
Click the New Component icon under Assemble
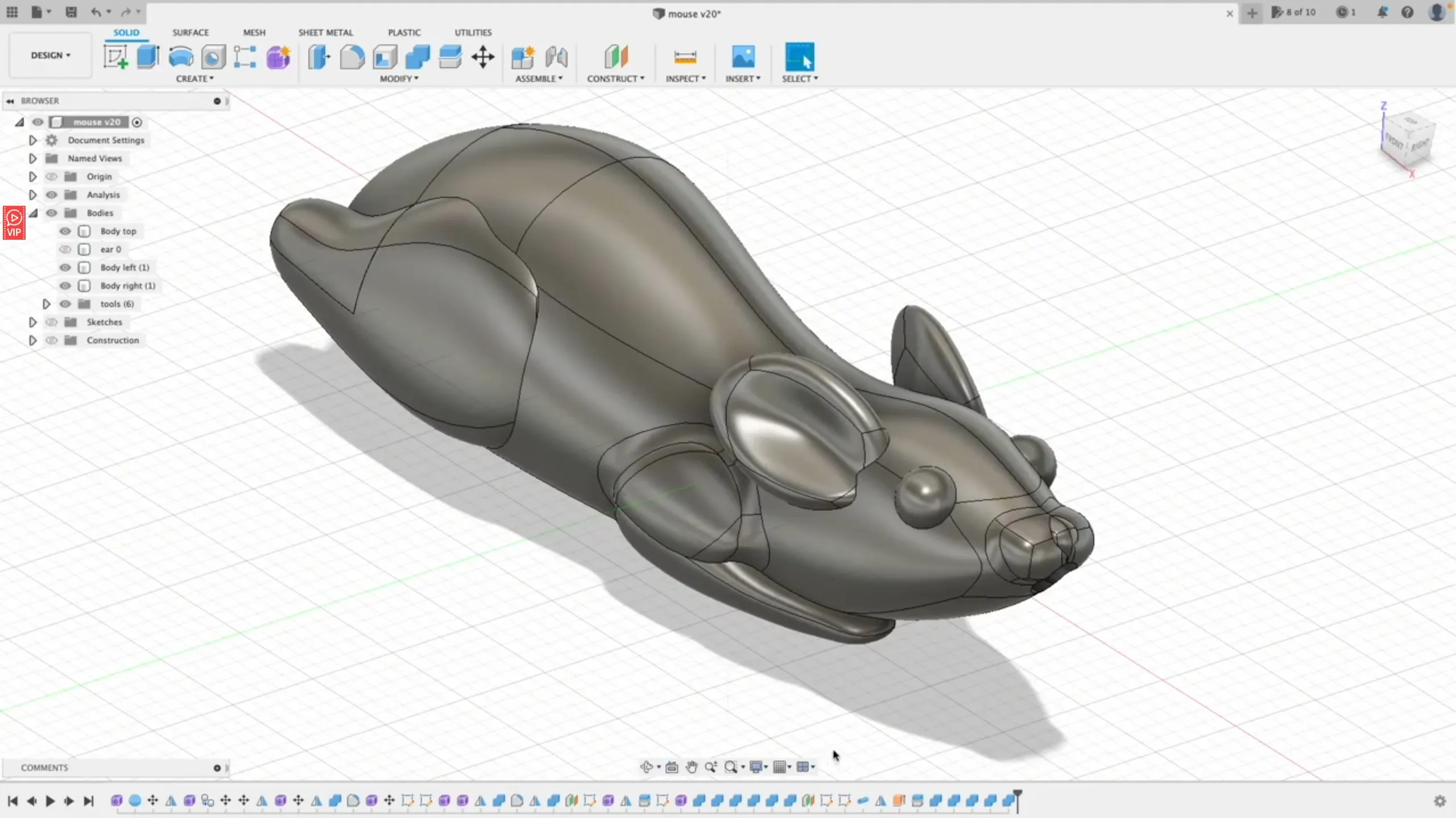tap(522, 57)
